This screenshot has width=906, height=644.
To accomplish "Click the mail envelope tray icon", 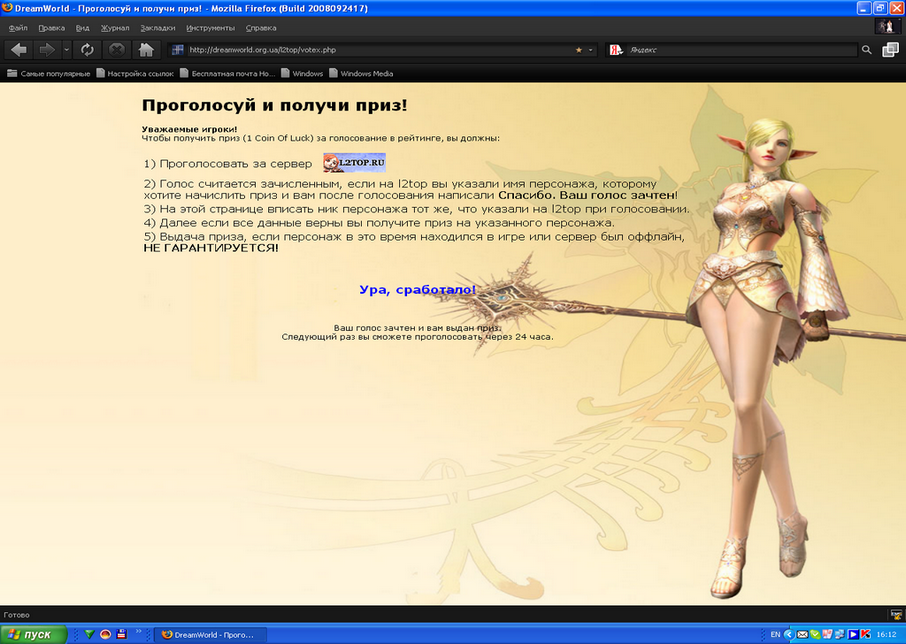I will click(x=803, y=635).
